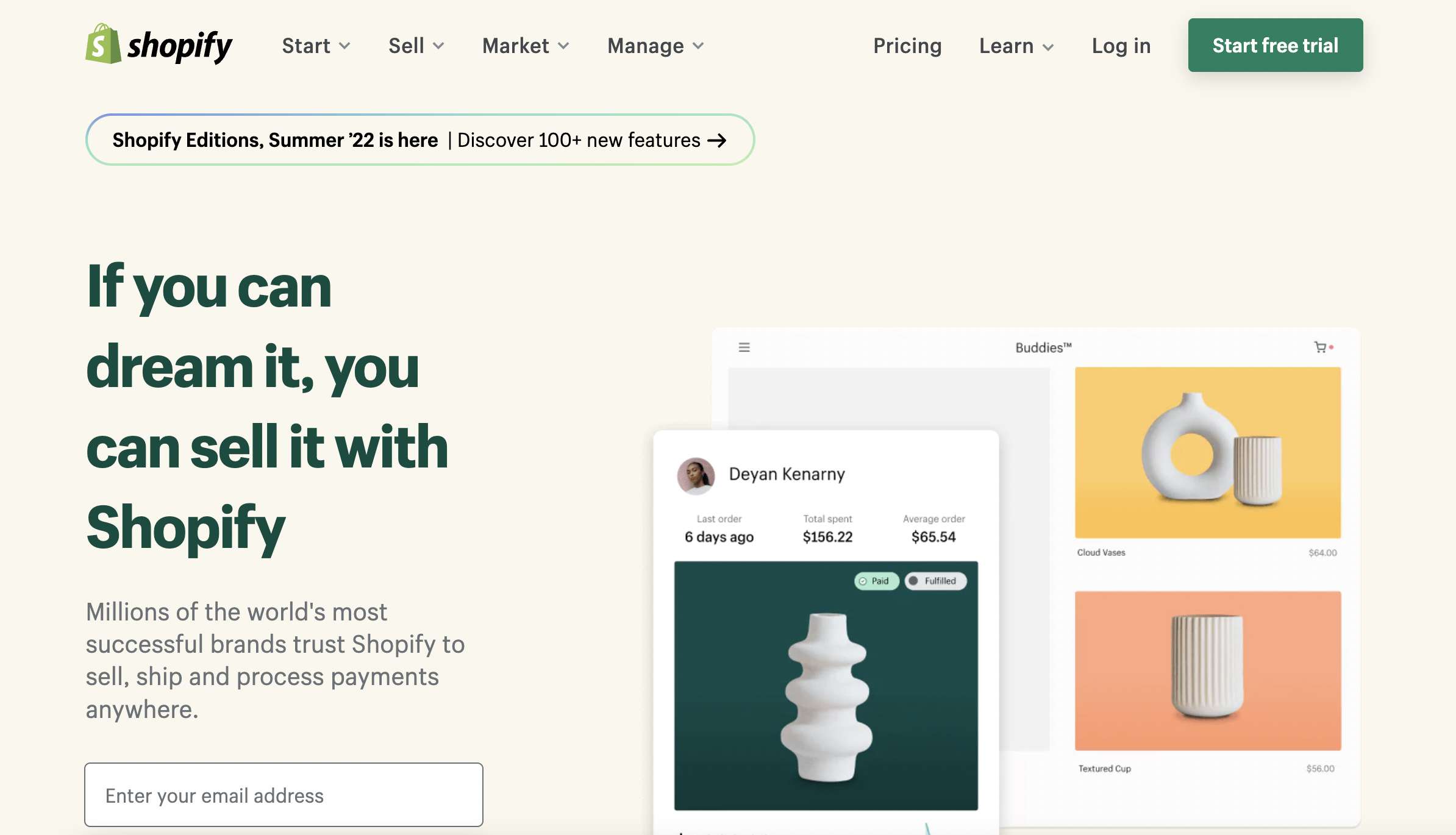The height and width of the screenshot is (835, 1456).
Task: Open the hamburger menu in Buddies preview
Action: click(x=744, y=347)
